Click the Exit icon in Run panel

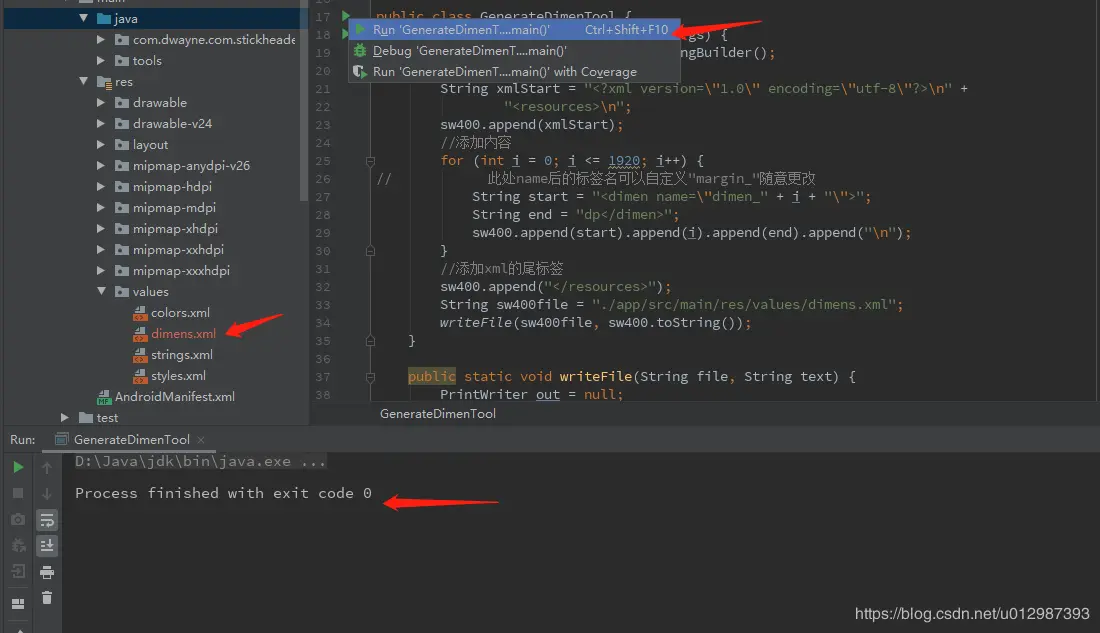(18, 571)
